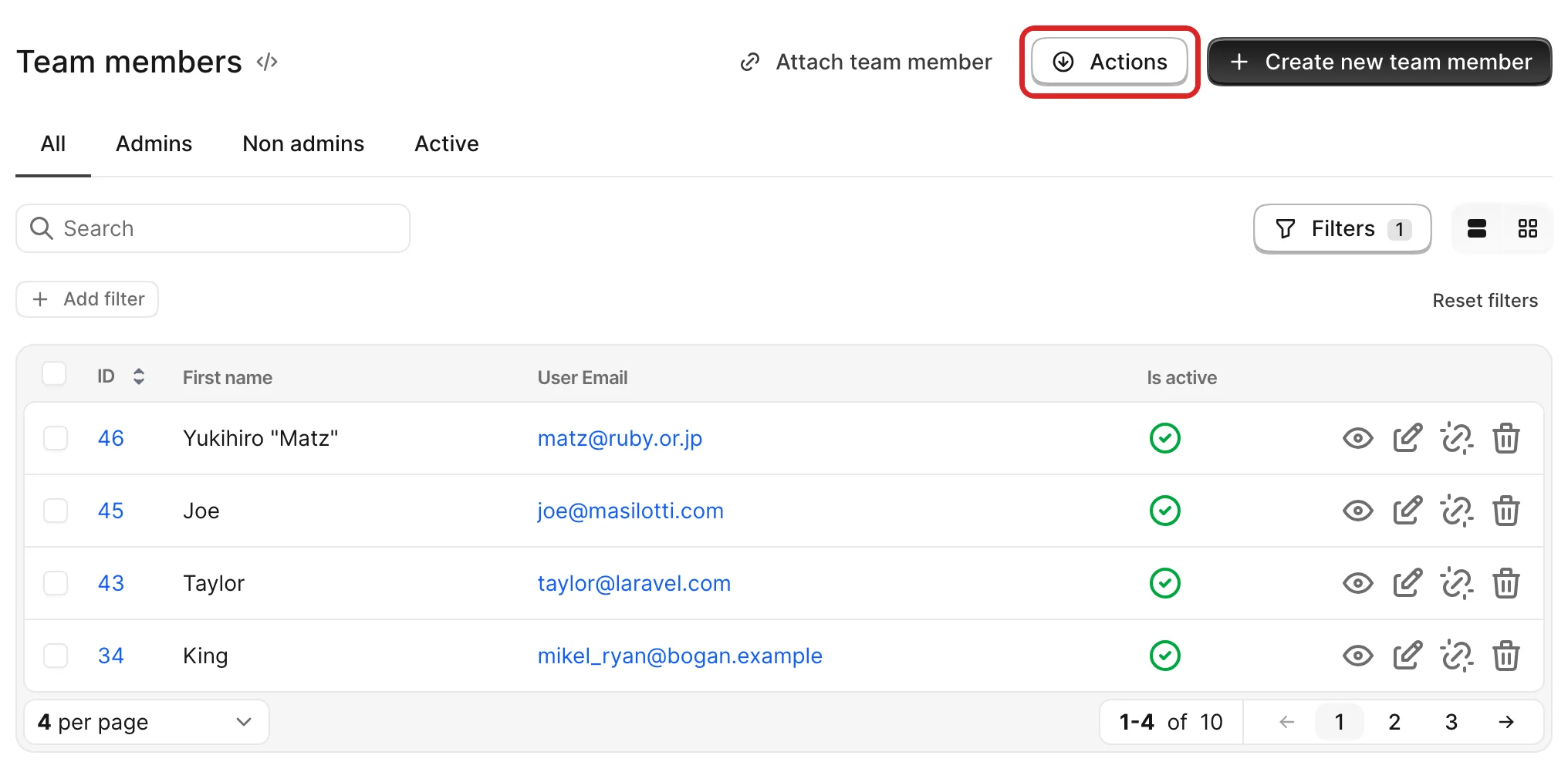Check the row checkbox for ID 34
Screen dimensions: 1568x779
point(56,656)
